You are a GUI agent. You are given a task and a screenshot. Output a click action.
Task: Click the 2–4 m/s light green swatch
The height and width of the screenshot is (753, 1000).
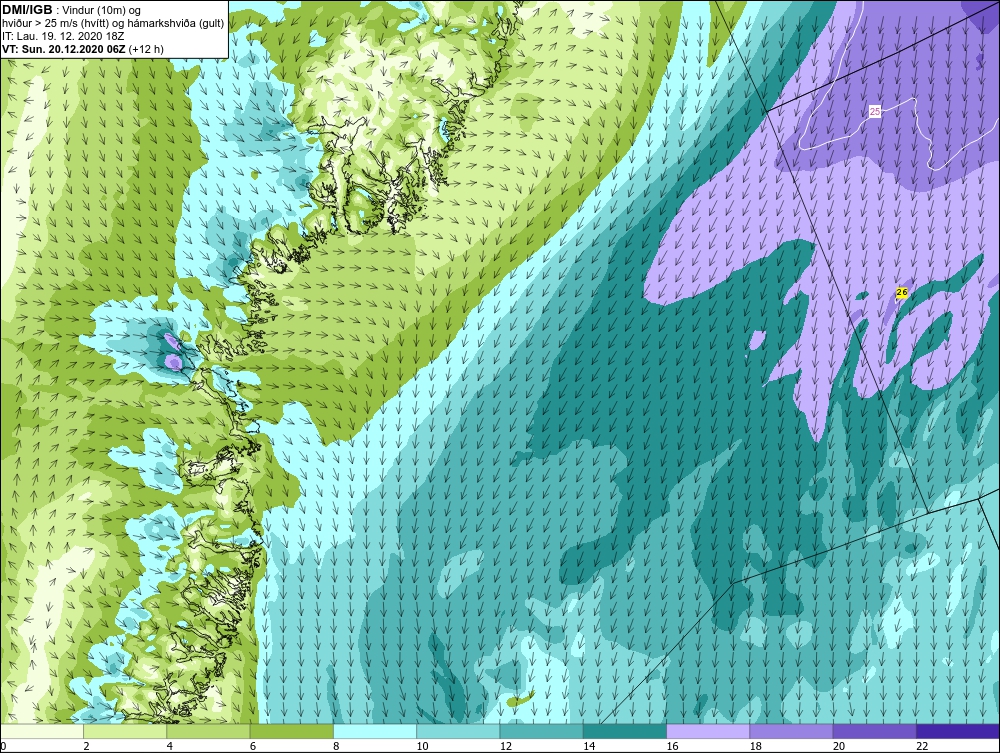click(125, 731)
